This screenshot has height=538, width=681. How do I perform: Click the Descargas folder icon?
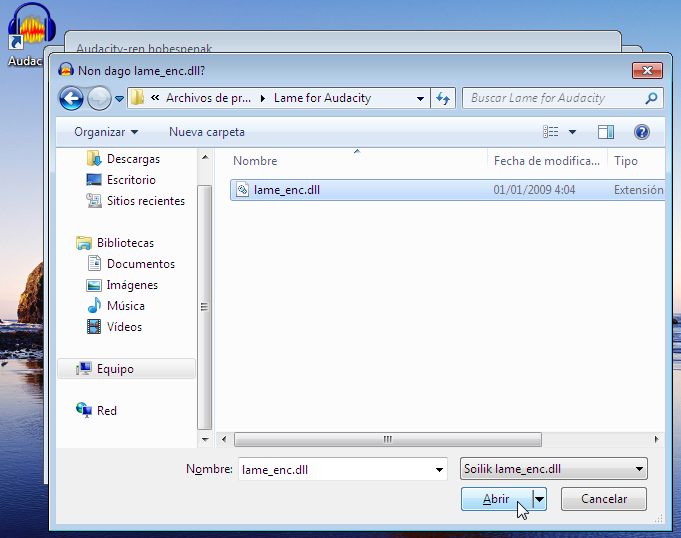coord(94,158)
